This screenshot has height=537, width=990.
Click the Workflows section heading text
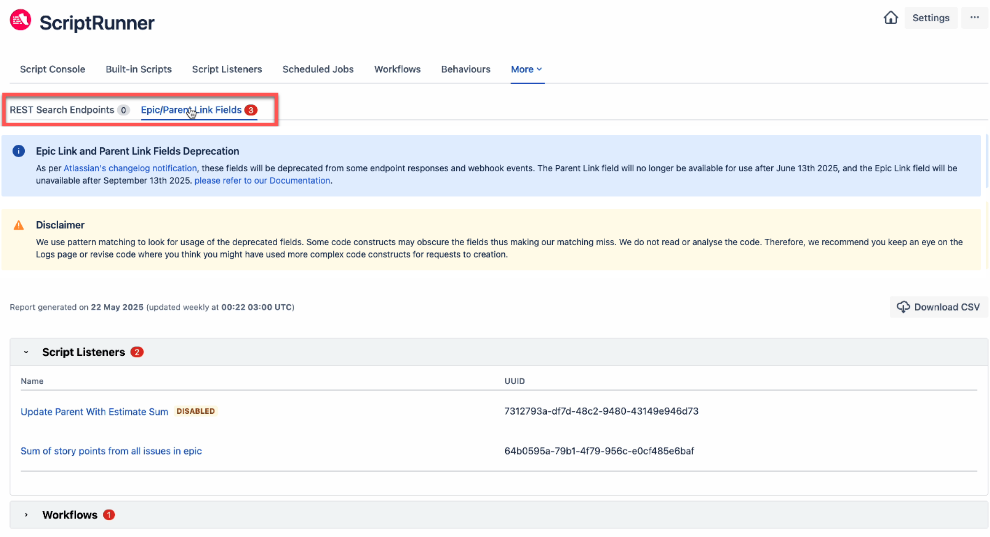(x=69, y=515)
